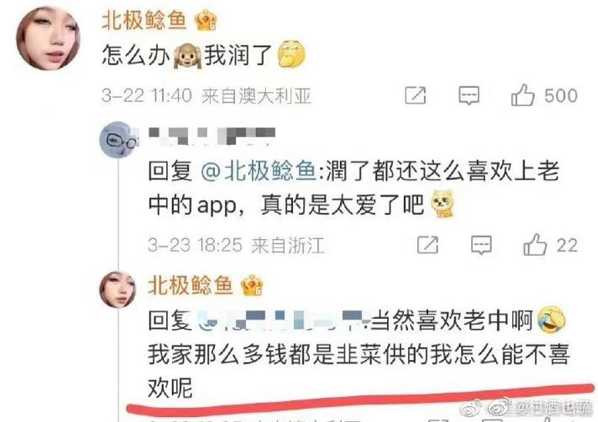Tap the dog emoji after 真的是太爱了吧

point(442,204)
